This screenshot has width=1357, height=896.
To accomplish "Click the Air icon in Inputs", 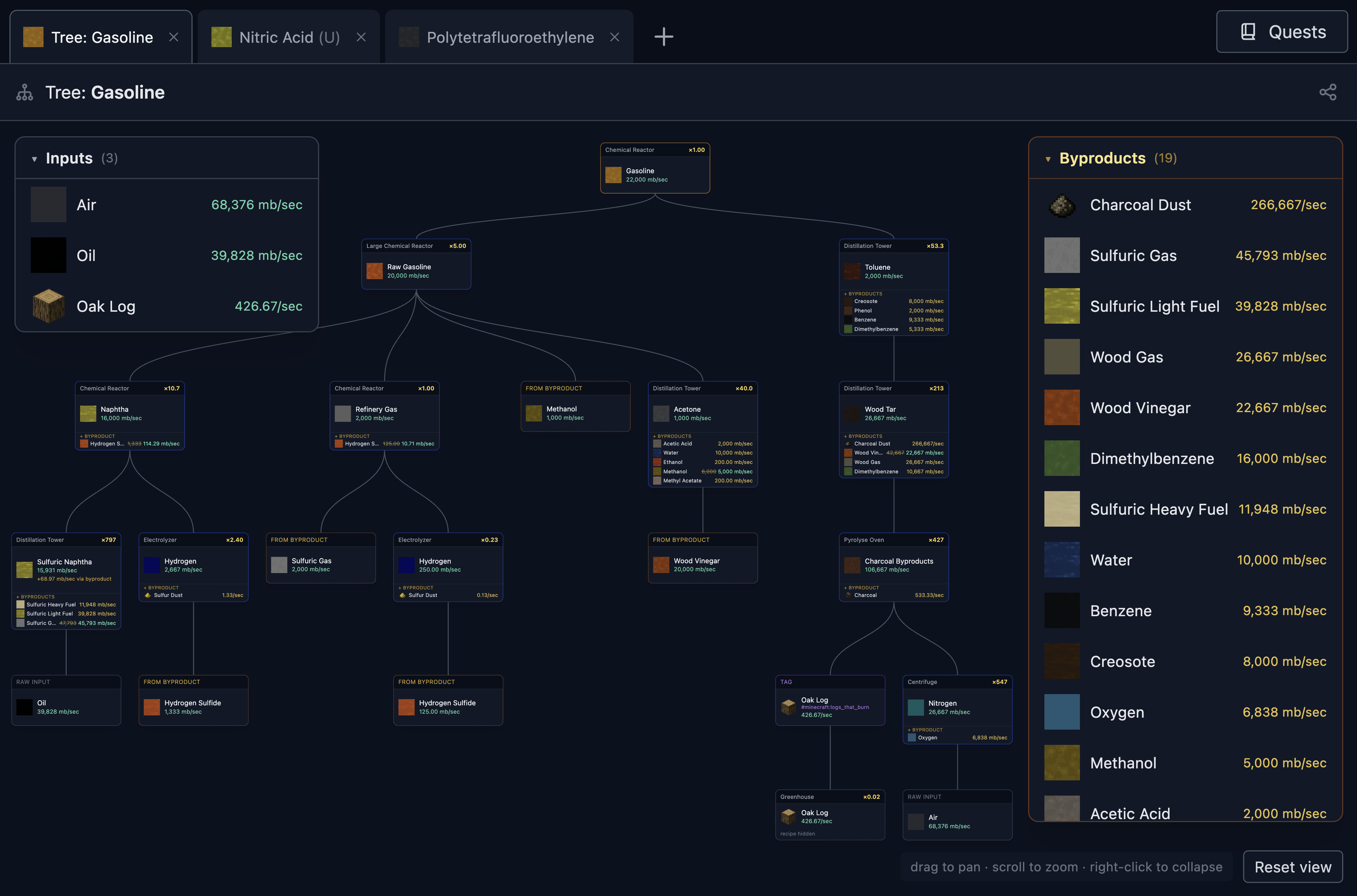I will [x=49, y=204].
